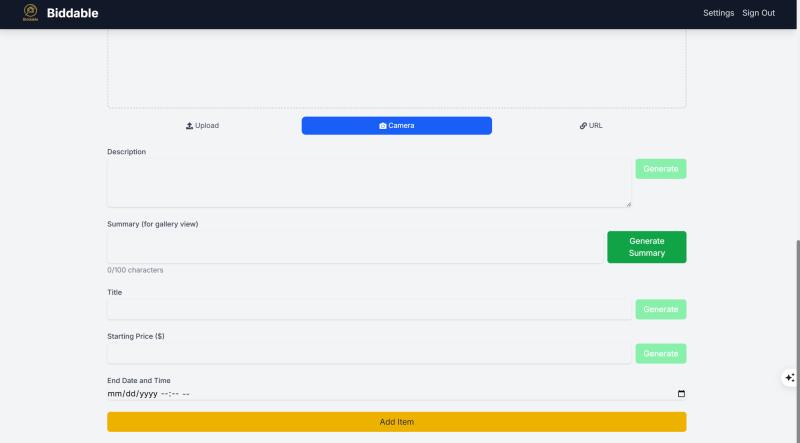This screenshot has width=800, height=443.
Task: Click the End Date and Time field
Action: [396, 393]
